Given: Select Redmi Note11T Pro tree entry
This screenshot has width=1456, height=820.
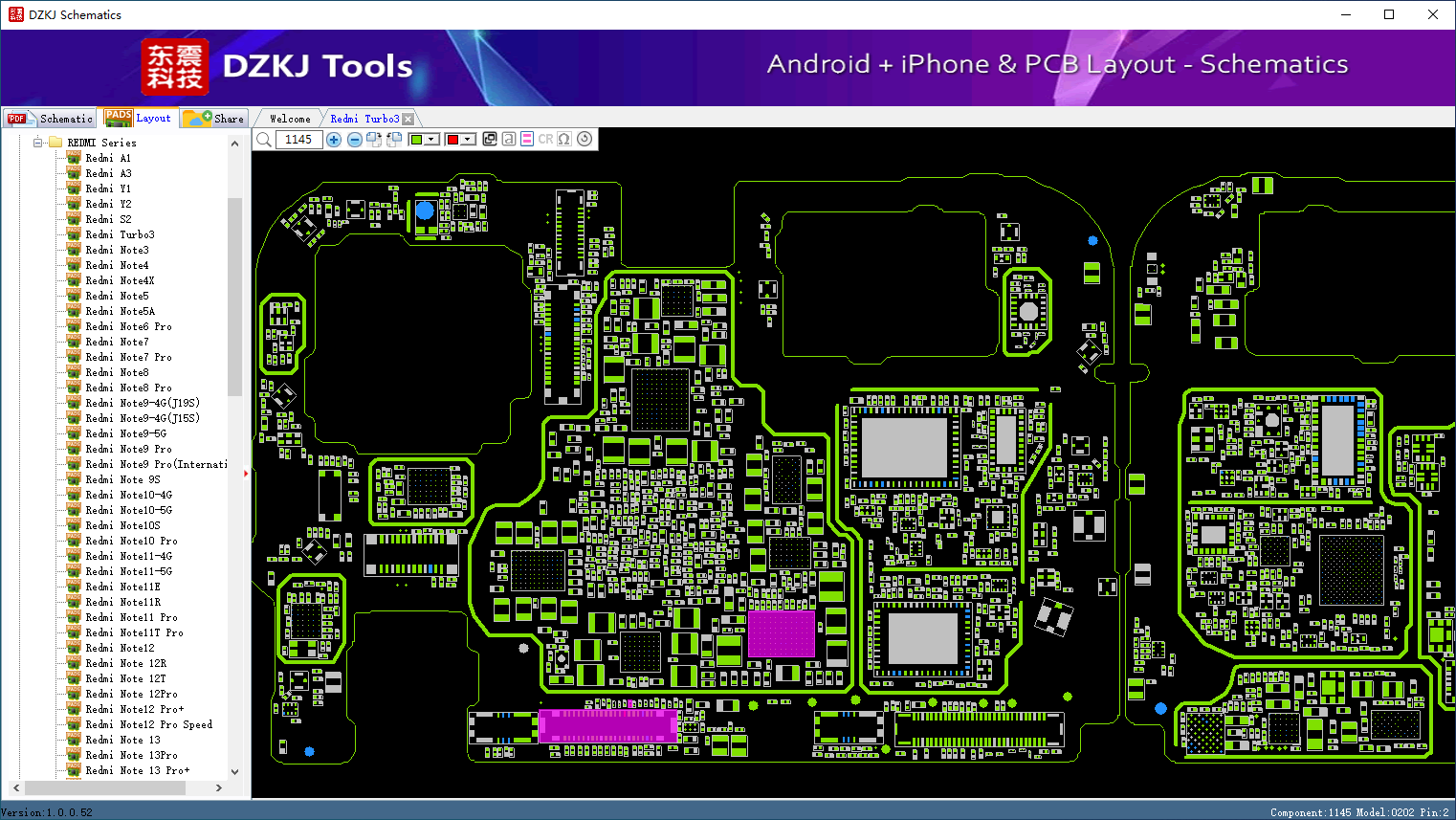Looking at the screenshot, I should [134, 632].
